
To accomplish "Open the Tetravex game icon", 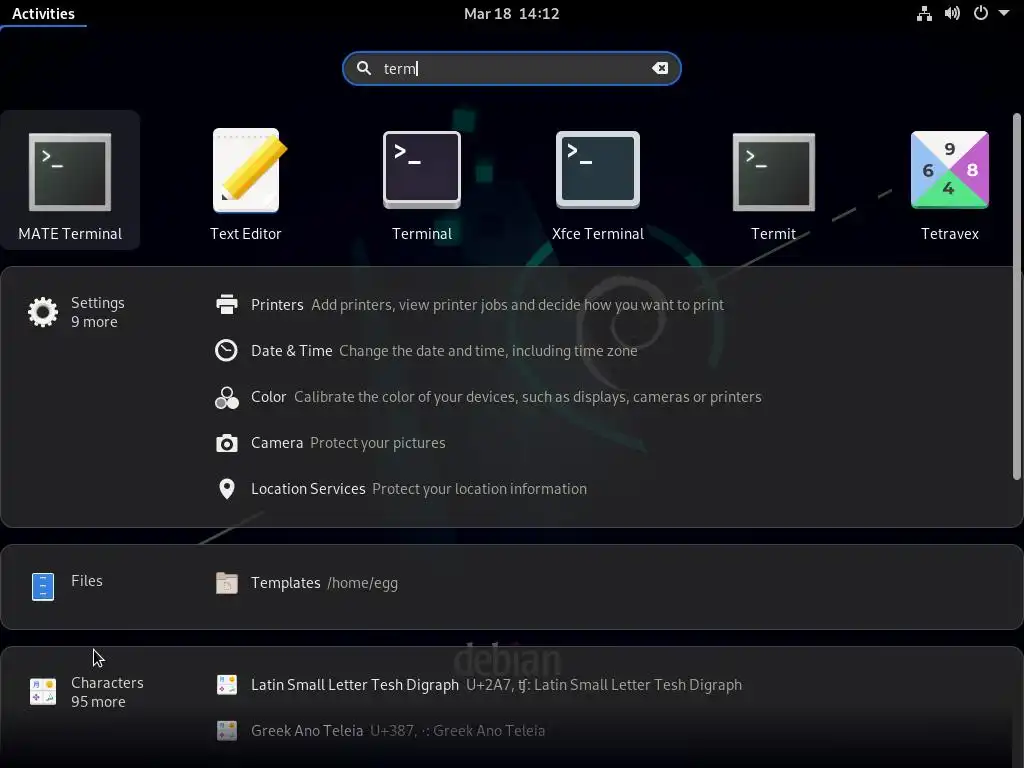I will pos(950,170).
